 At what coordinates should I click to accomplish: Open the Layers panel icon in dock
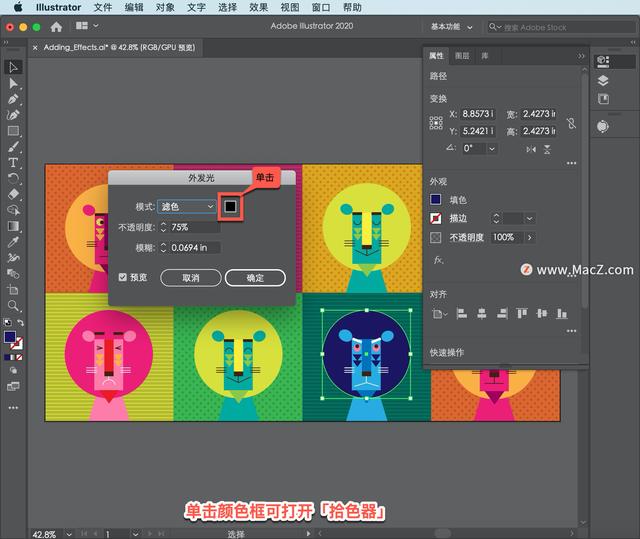(x=603, y=80)
